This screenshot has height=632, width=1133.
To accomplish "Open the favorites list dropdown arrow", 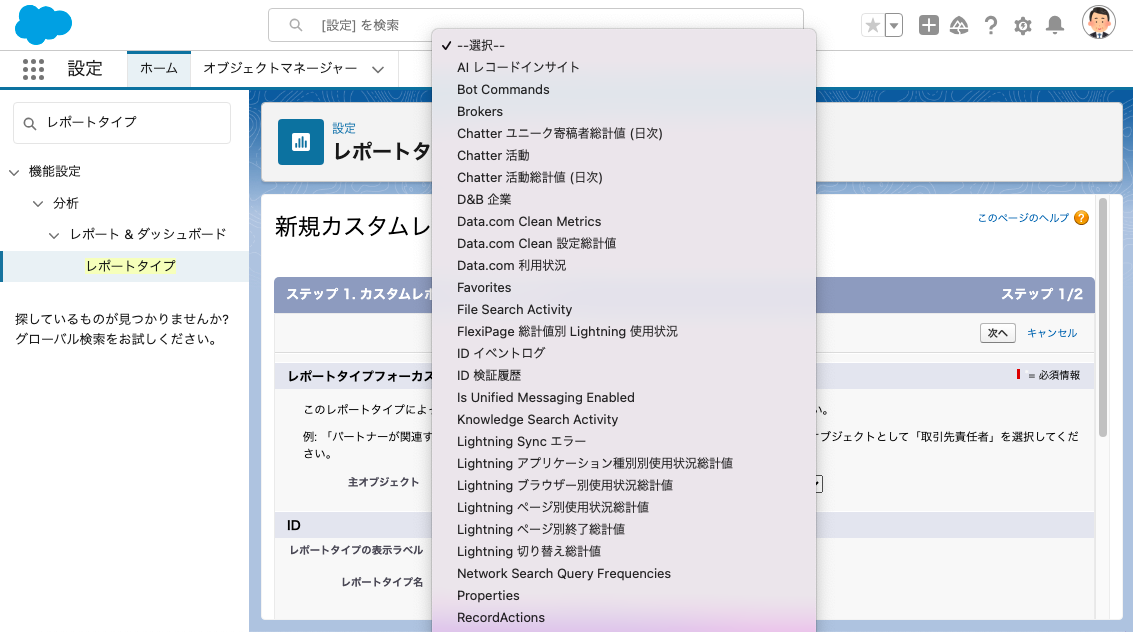I will click(894, 25).
